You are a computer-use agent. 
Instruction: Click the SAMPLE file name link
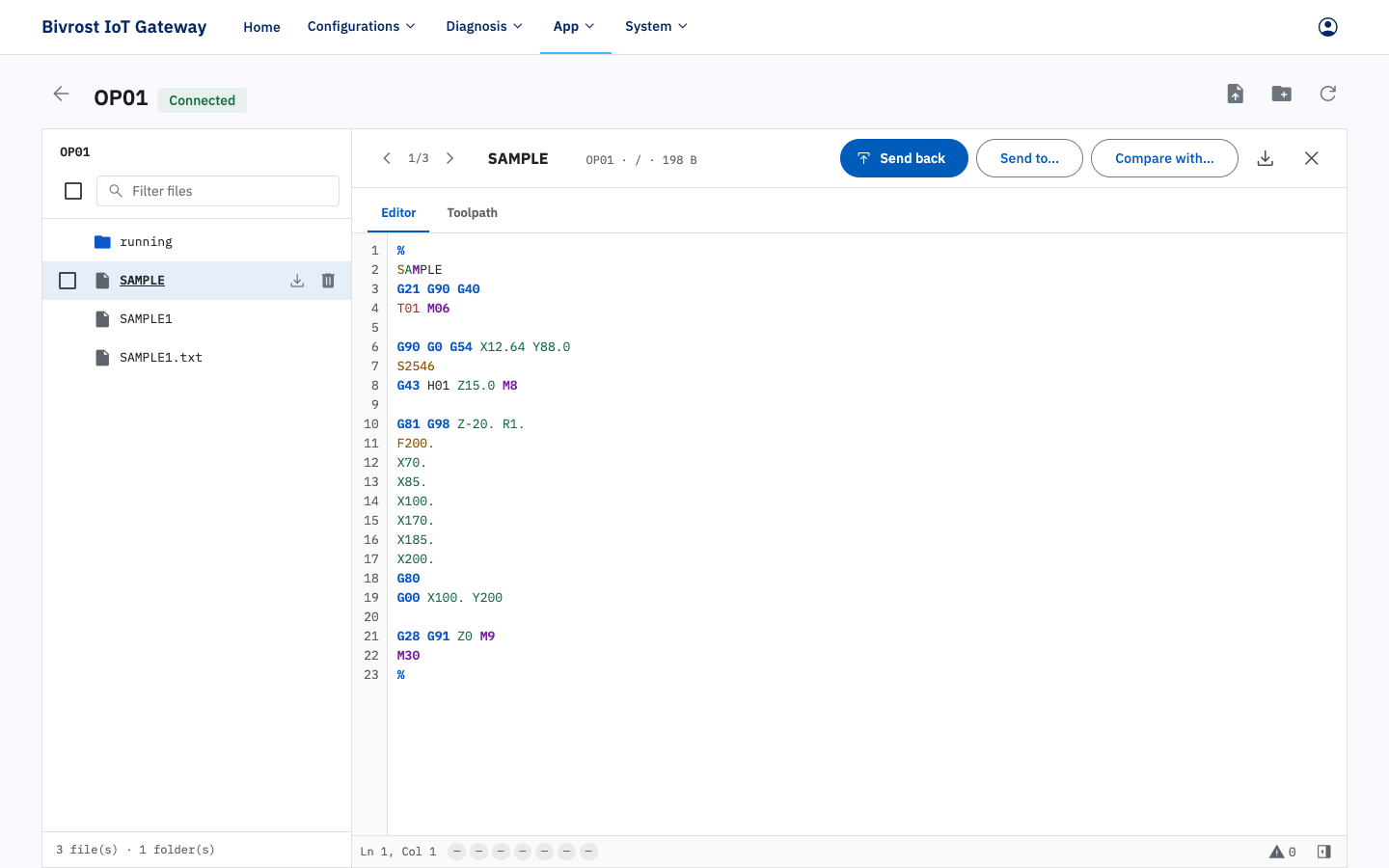(142, 281)
